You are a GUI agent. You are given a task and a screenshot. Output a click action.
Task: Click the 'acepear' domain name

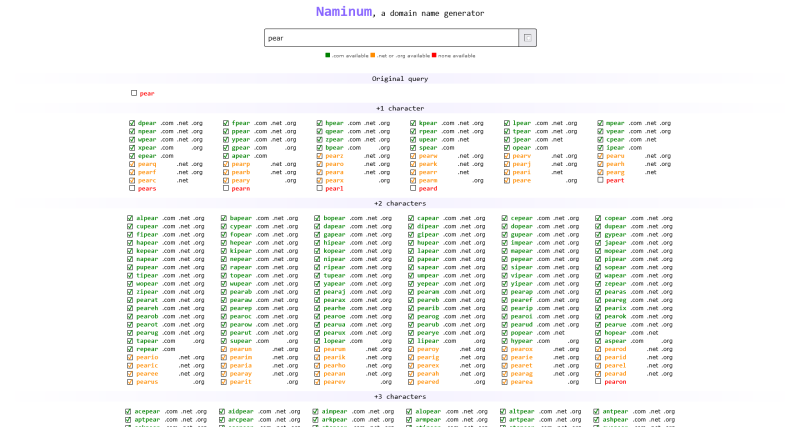(147, 411)
